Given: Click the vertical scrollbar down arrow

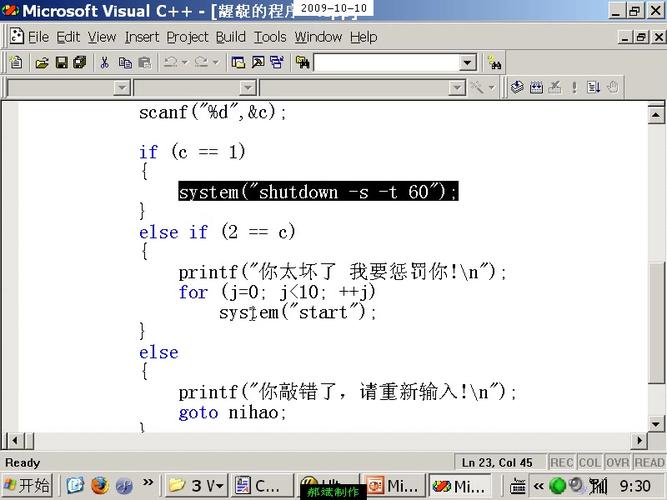Looking at the screenshot, I should click(x=656, y=424).
